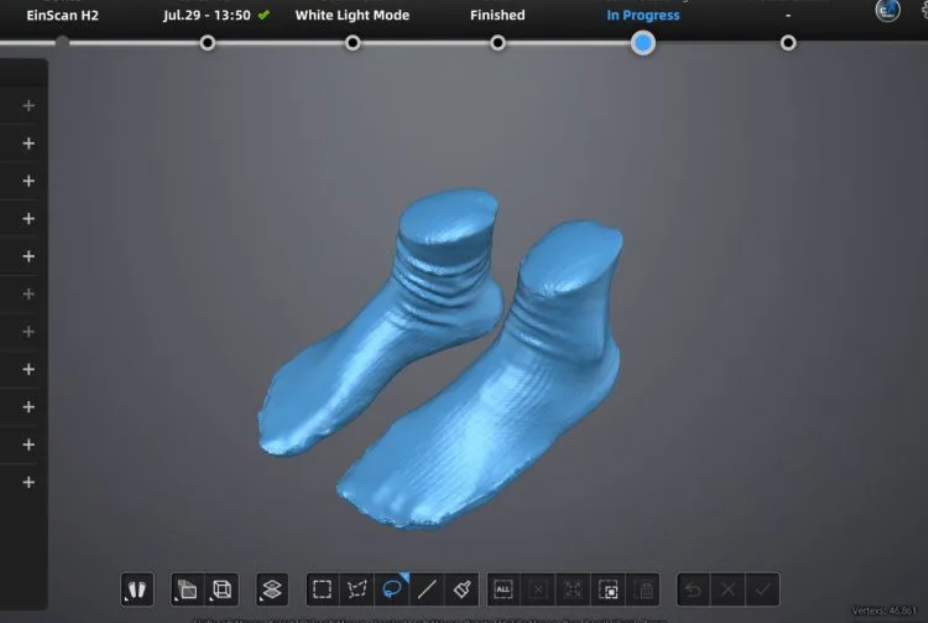Return to the Finished step node

coord(498,43)
